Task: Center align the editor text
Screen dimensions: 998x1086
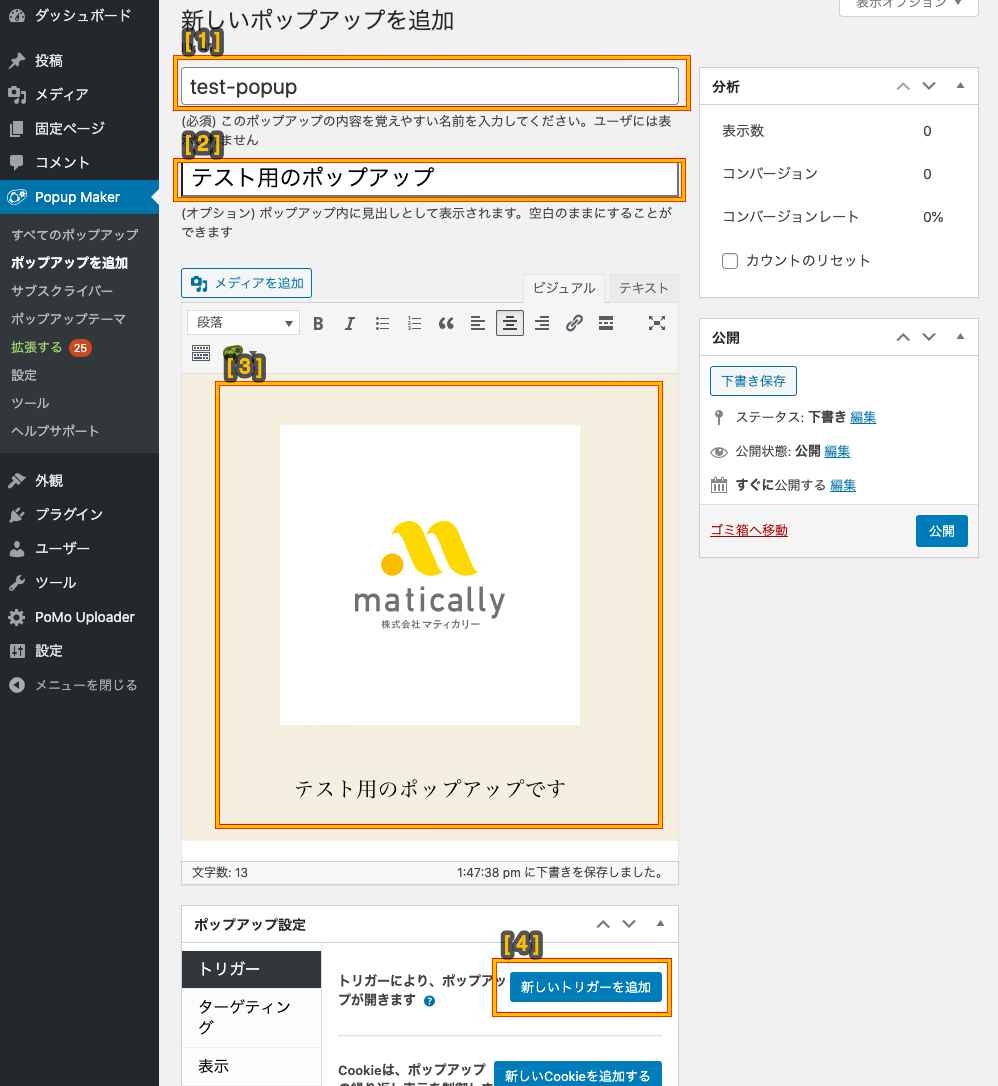Action: point(510,323)
